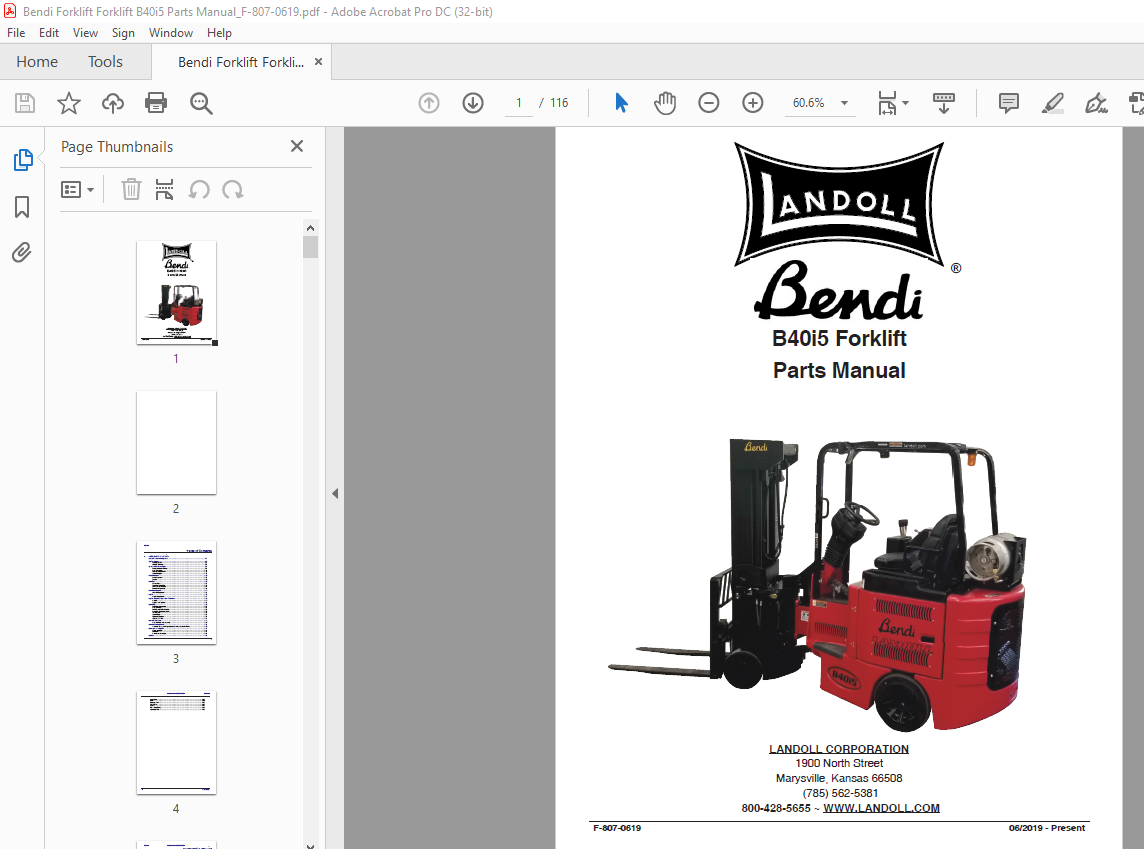Image resolution: width=1144 pixels, height=849 pixels.
Task: Open the Sign document pen icon
Action: [x=1096, y=103]
